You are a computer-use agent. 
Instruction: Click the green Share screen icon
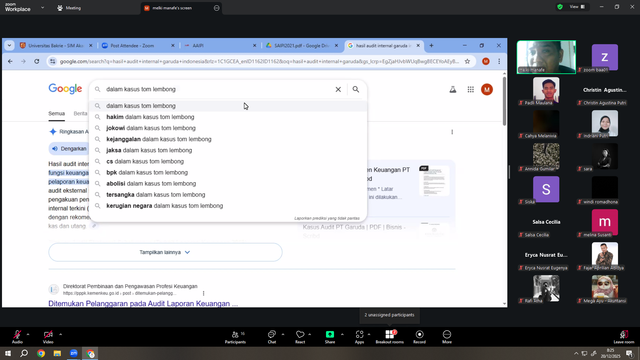click(x=330, y=335)
